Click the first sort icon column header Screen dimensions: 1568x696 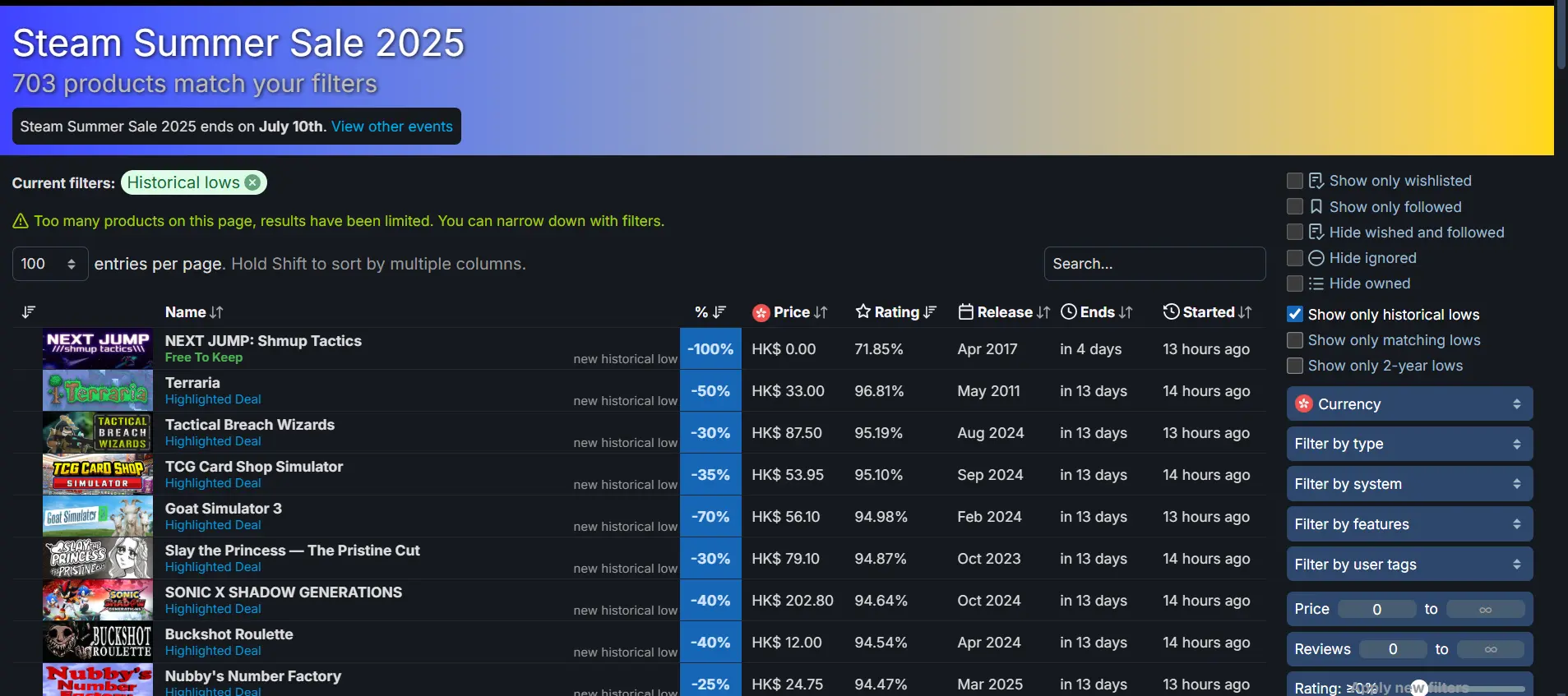click(x=29, y=312)
